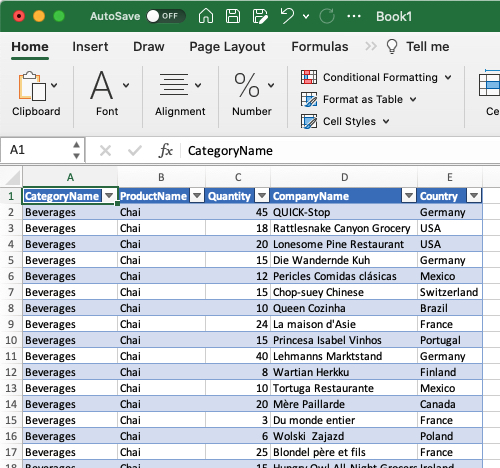Open the CompanyName filter dropdown

tap(409, 196)
